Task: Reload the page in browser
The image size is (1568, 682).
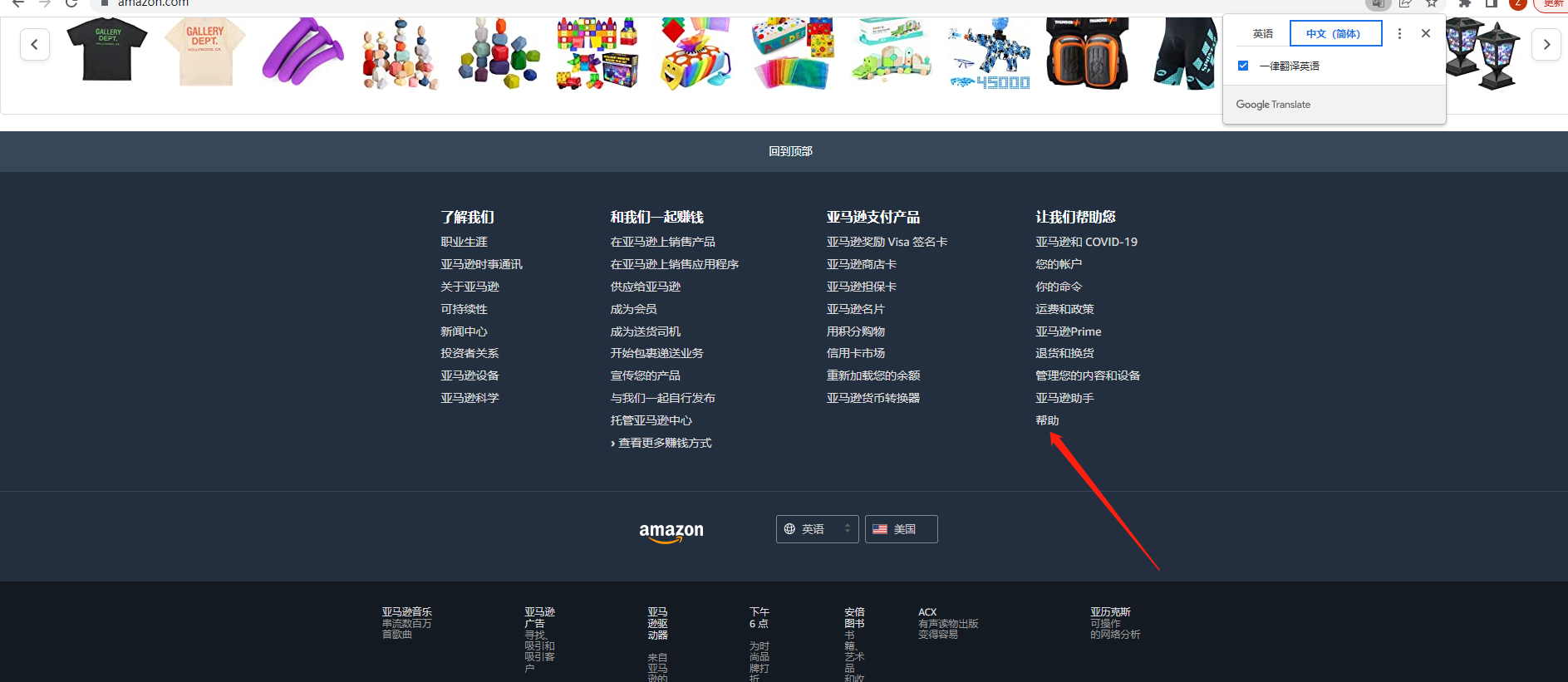Action: (71, 3)
